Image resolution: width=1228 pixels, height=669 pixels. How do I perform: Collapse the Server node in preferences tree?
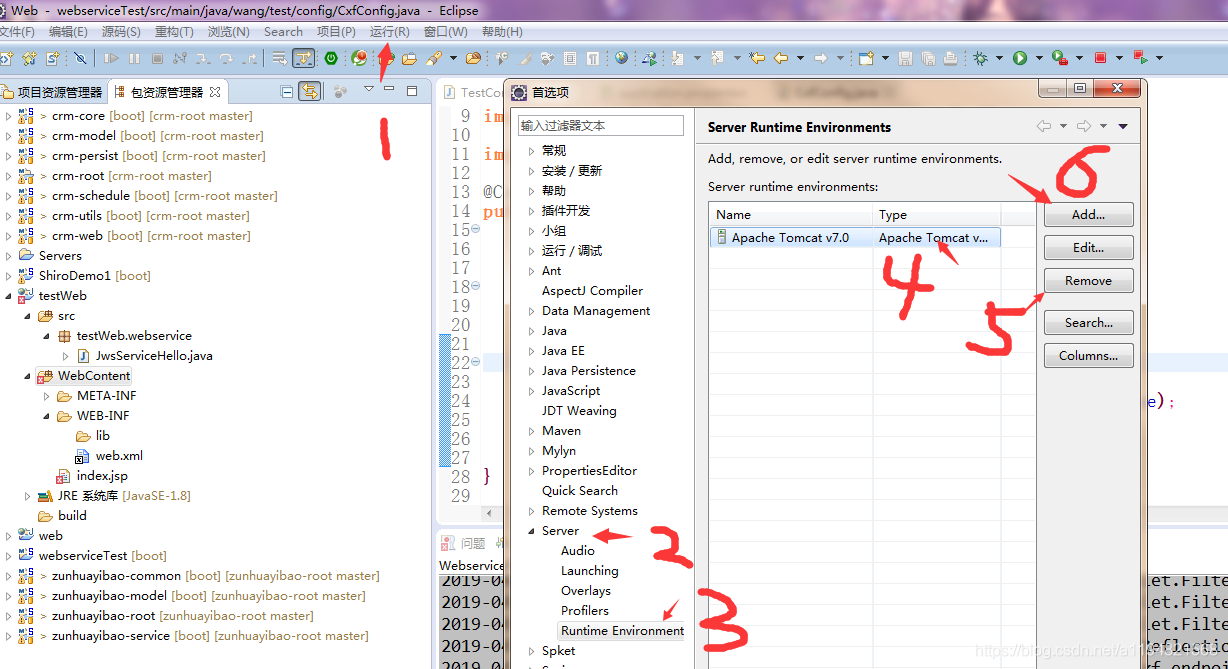pos(531,531)
